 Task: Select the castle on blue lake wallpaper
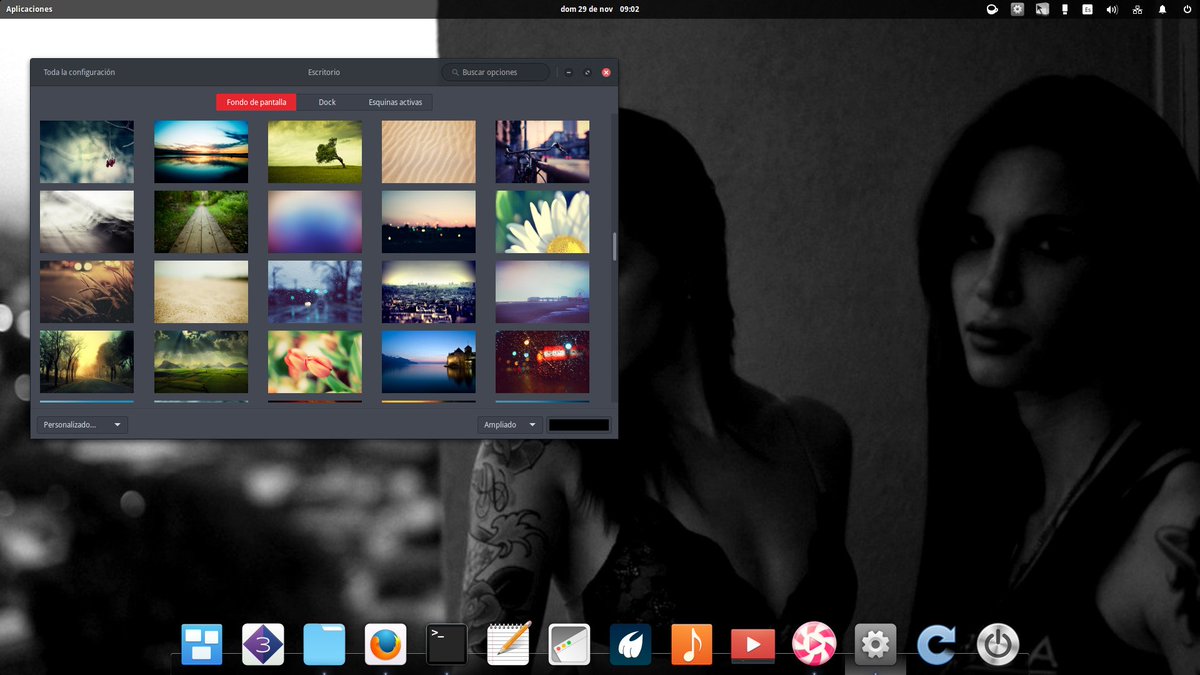[429, 362]
